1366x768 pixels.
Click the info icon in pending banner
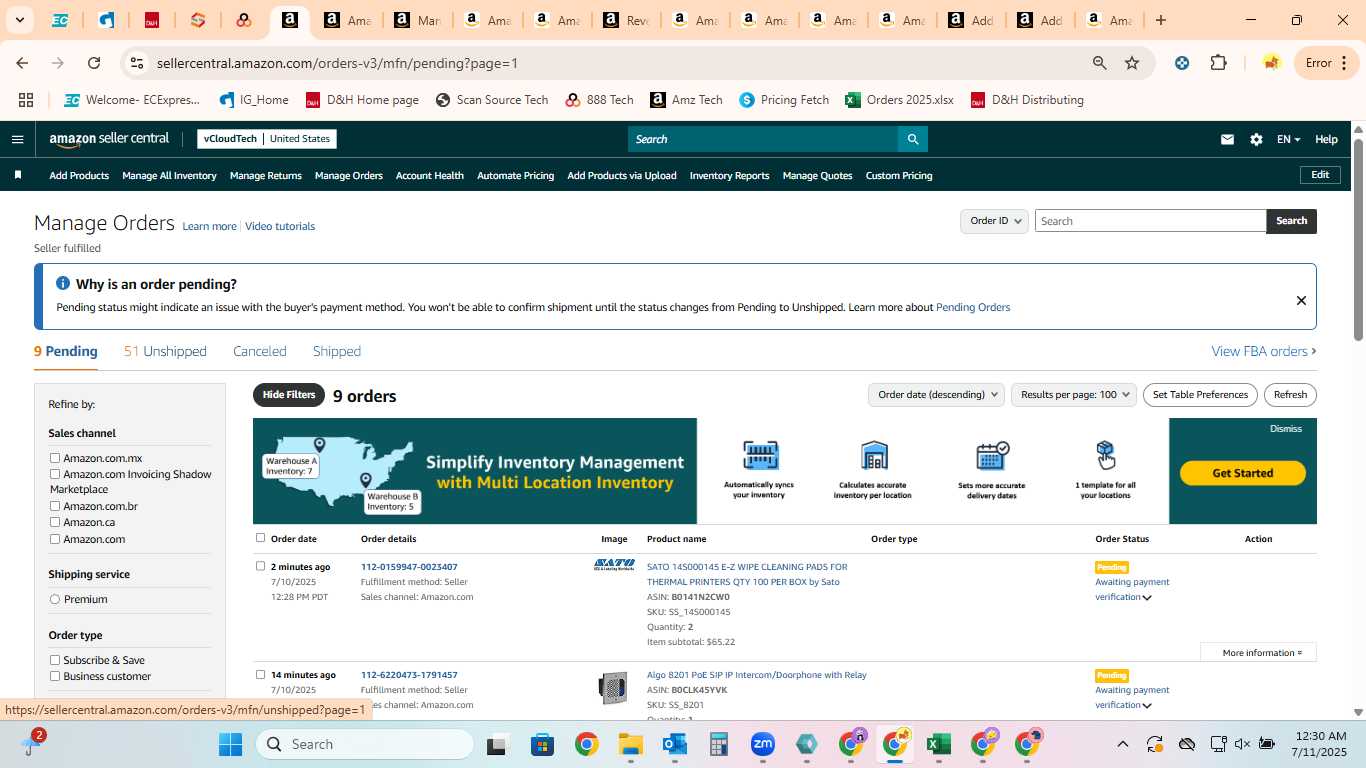click(63, 284)
